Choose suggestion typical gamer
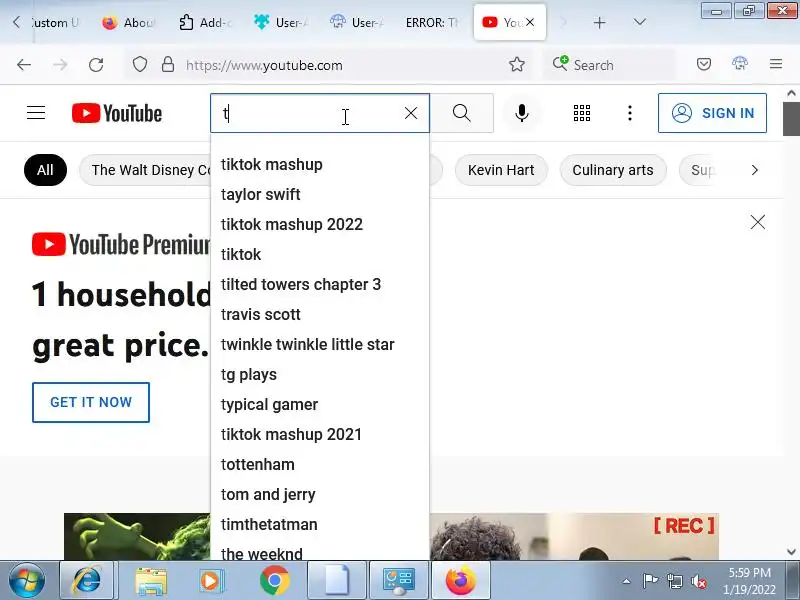 pos(320,405)
